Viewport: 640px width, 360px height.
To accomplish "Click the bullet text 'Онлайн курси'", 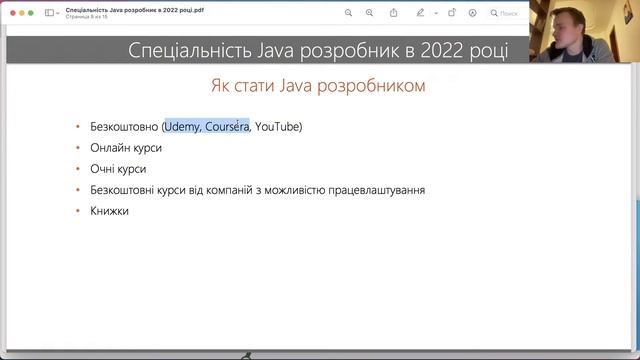I will tap(126, 148).
